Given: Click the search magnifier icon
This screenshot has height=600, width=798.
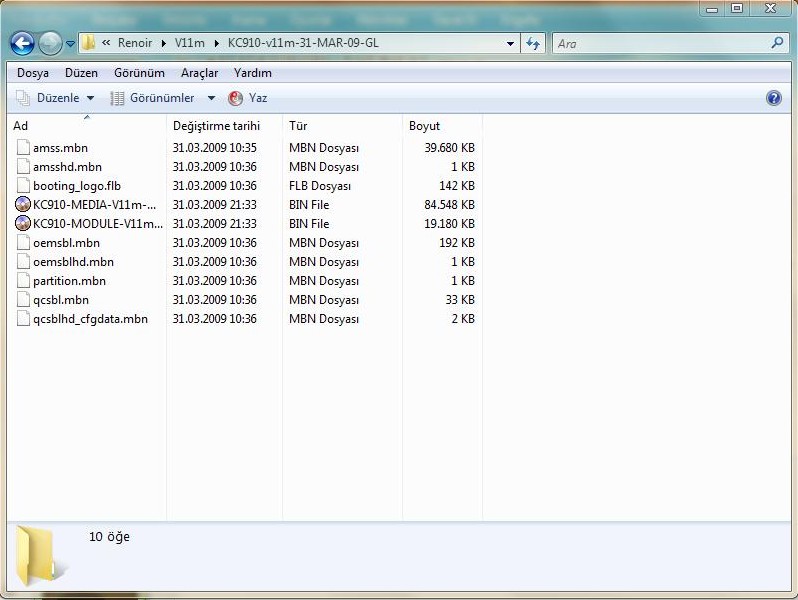Looking at the screenshot, I should 778,43.
